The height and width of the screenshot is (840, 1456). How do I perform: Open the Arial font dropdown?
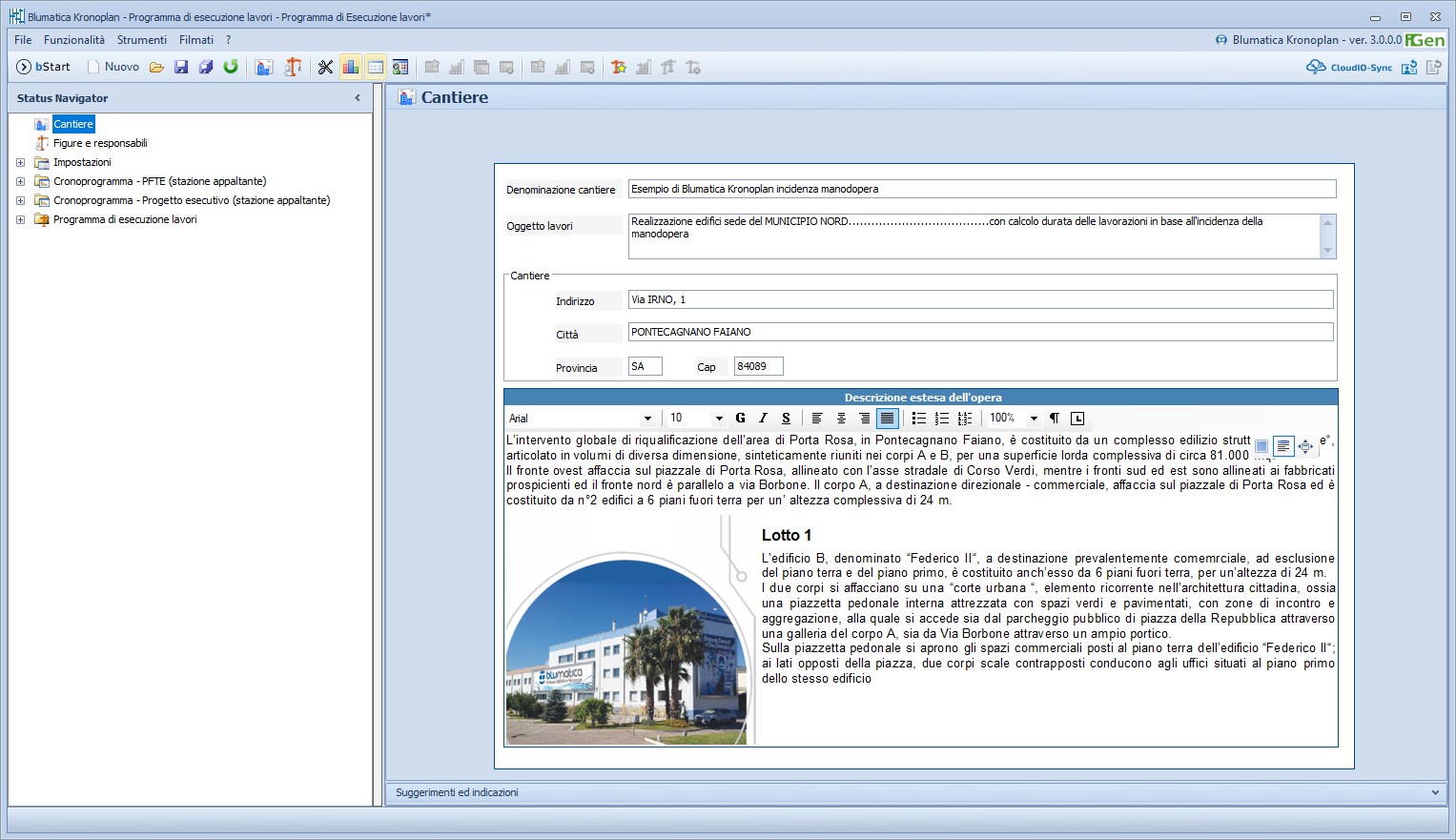[647, 419]
